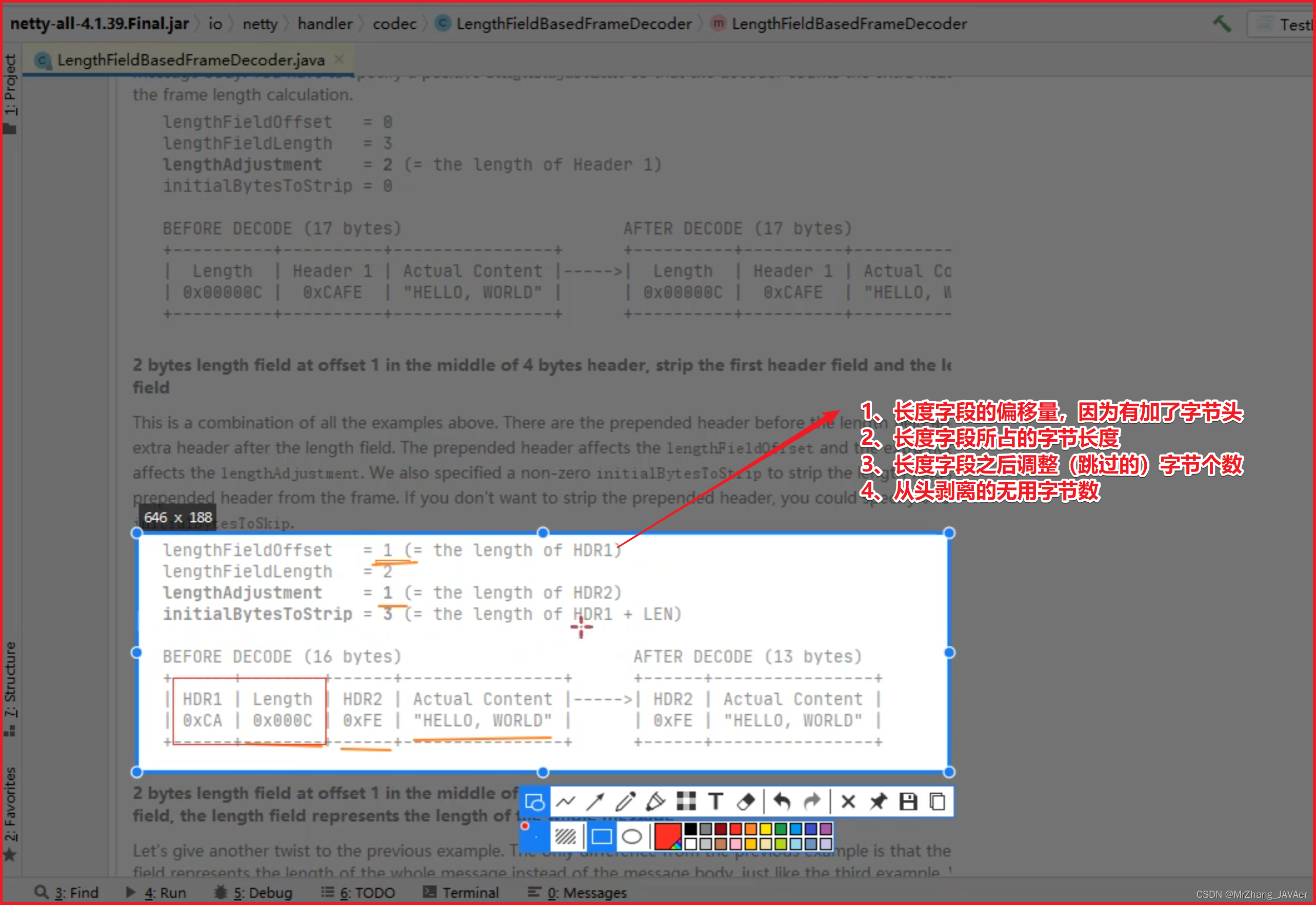Adjust the line thickness dot control
The height and width of the screenshot is (905, 1316).
(535, 836)
